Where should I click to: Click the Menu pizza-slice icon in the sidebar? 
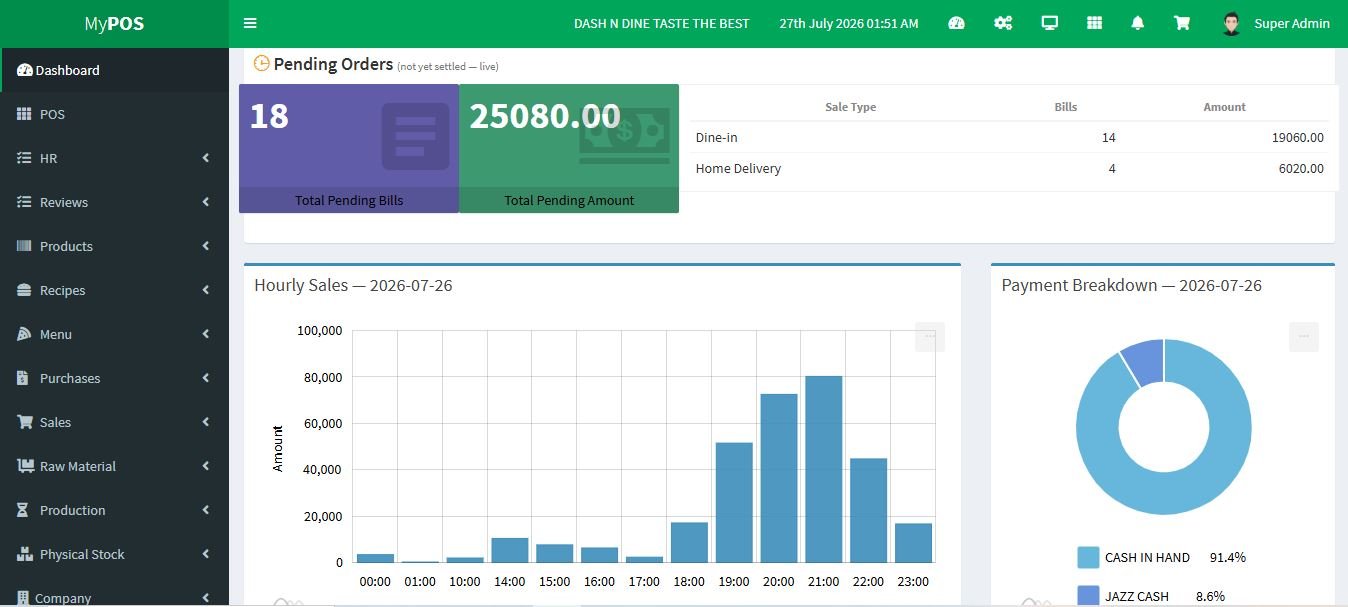25,334
